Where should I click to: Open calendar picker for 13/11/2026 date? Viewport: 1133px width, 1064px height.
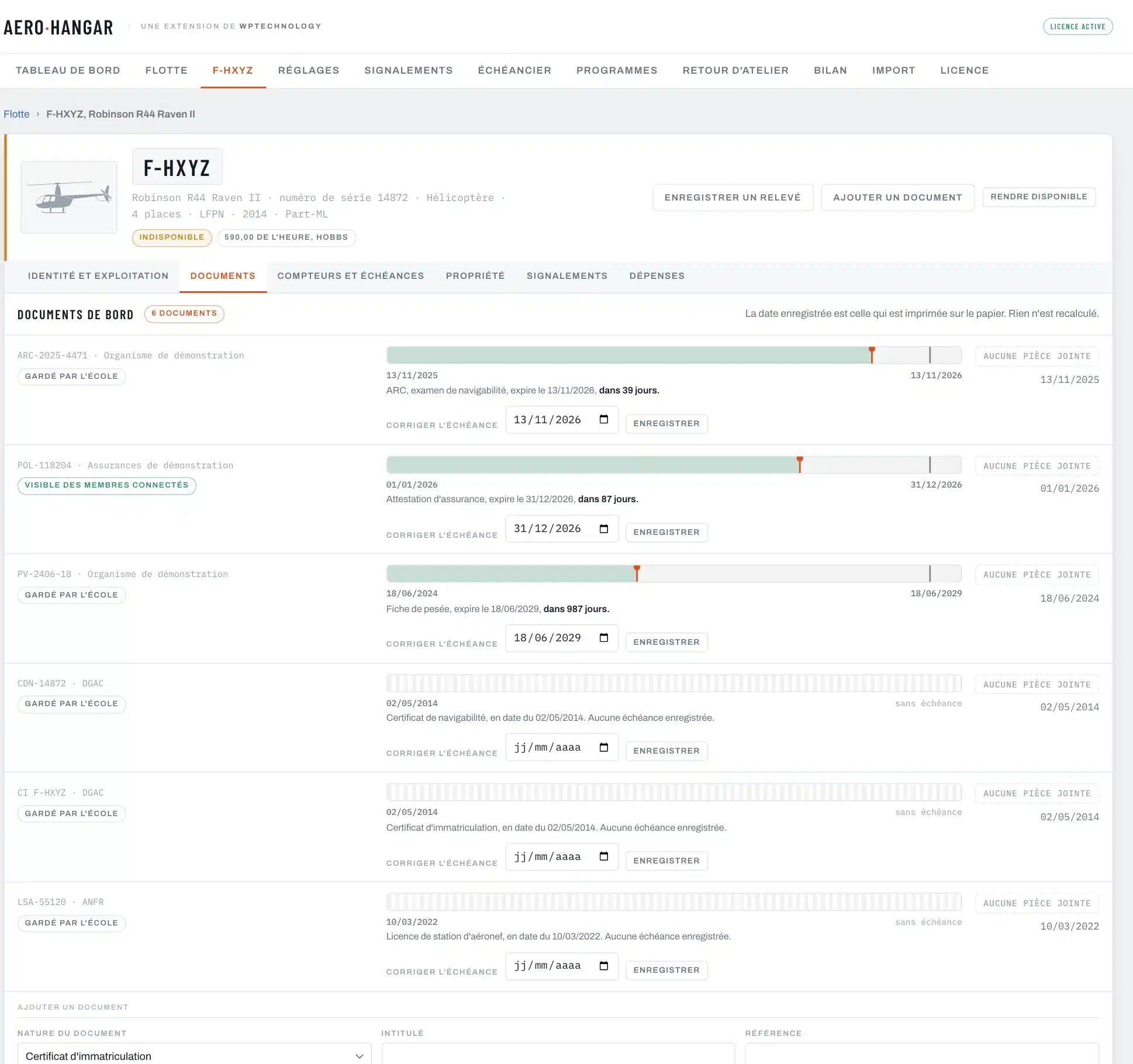(604, 419)
